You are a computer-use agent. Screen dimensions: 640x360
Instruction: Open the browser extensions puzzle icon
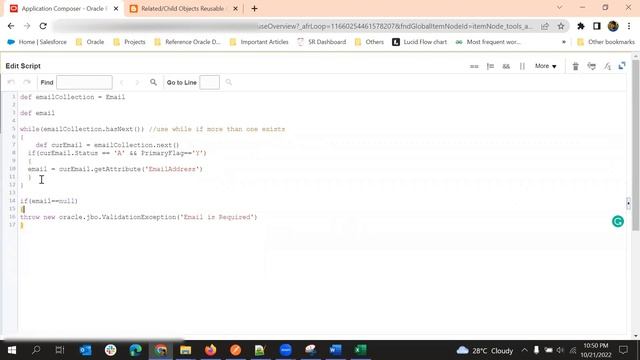click(x=581, y=26)
